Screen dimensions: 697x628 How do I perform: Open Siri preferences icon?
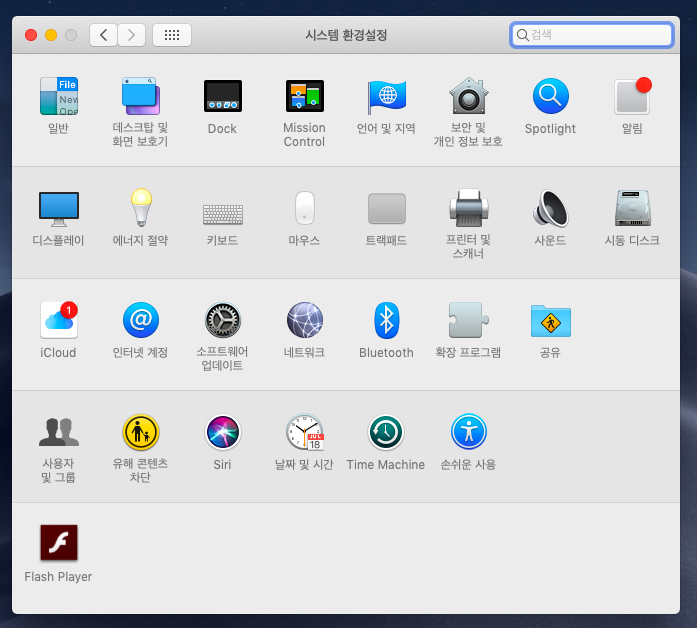[x=223, y=432]
